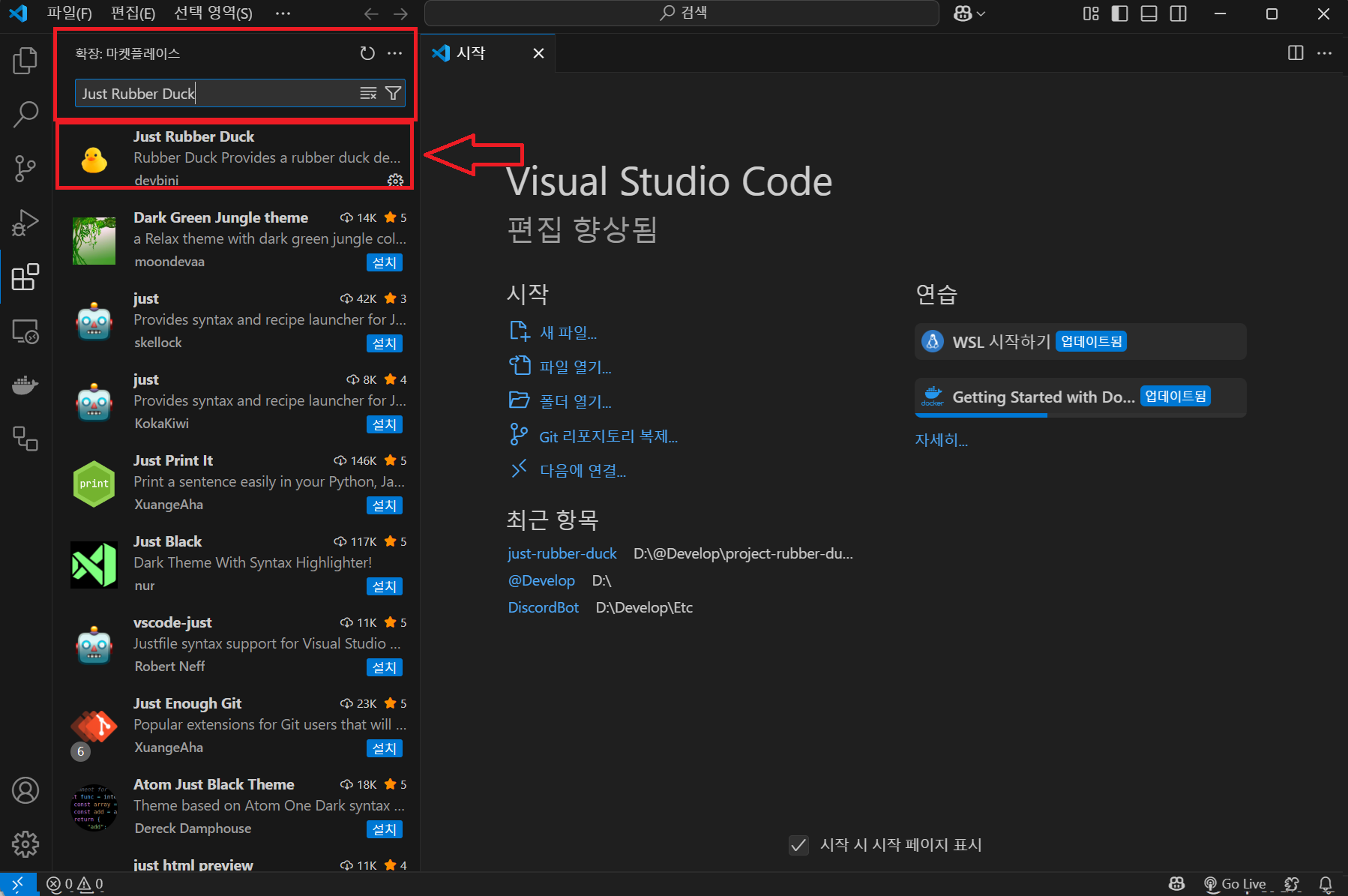Click the 다음에 연결... link
The width and height of the screenshot is (1348, 896).
583,471
